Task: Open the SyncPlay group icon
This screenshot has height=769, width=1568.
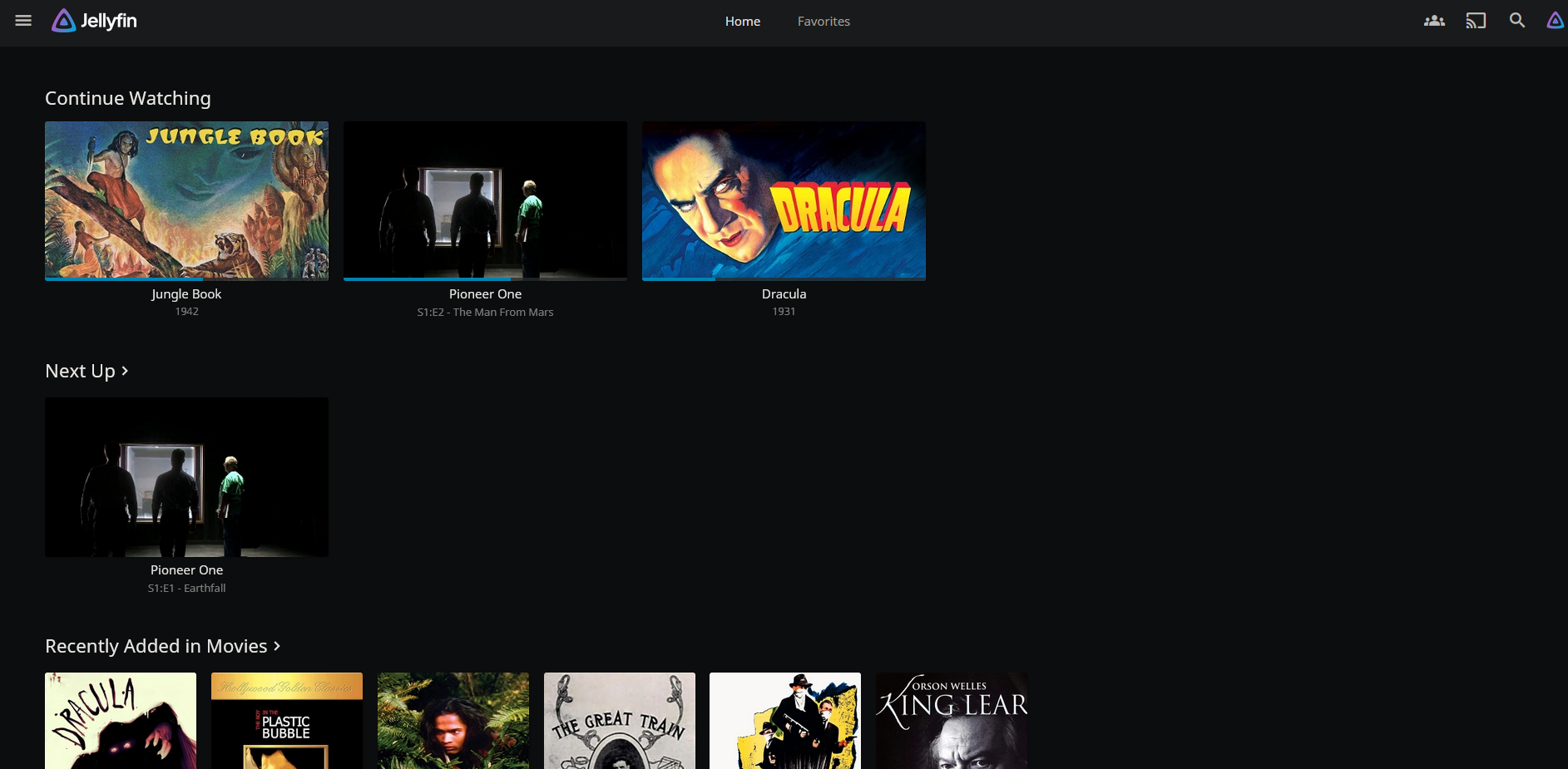Action: [1434, 21]
